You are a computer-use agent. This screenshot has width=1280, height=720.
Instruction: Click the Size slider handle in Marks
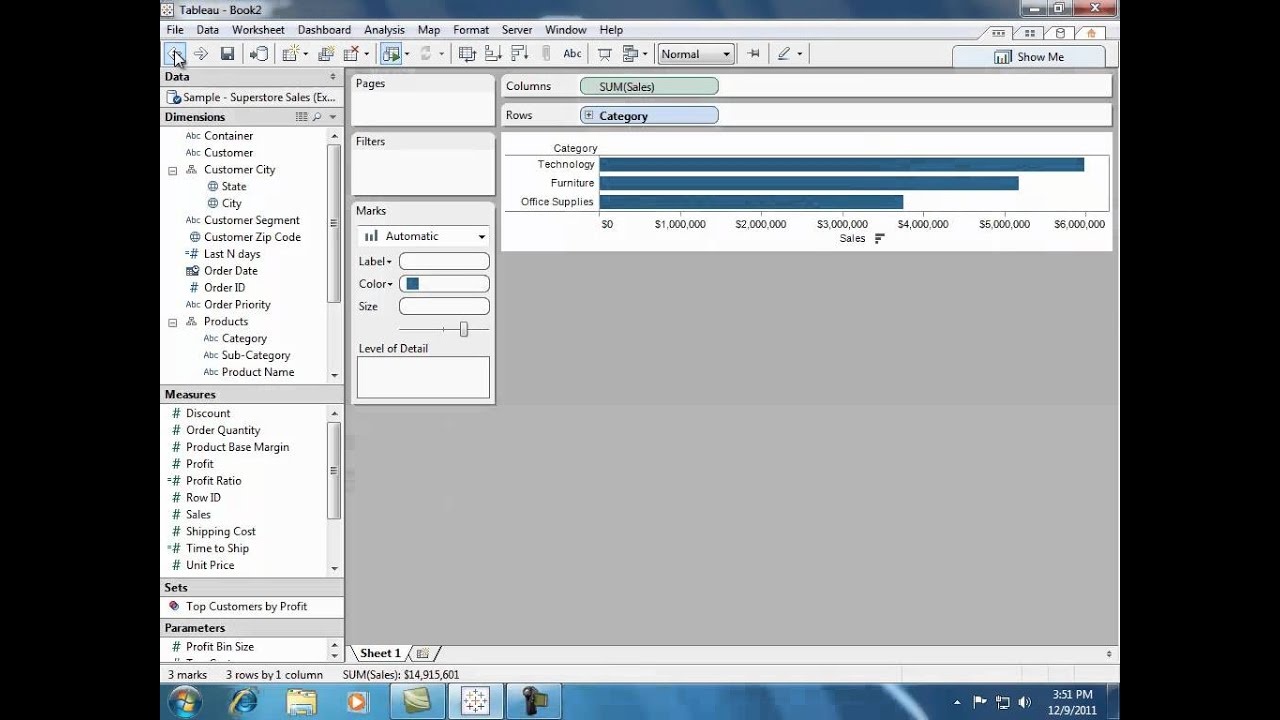point(463,329)
